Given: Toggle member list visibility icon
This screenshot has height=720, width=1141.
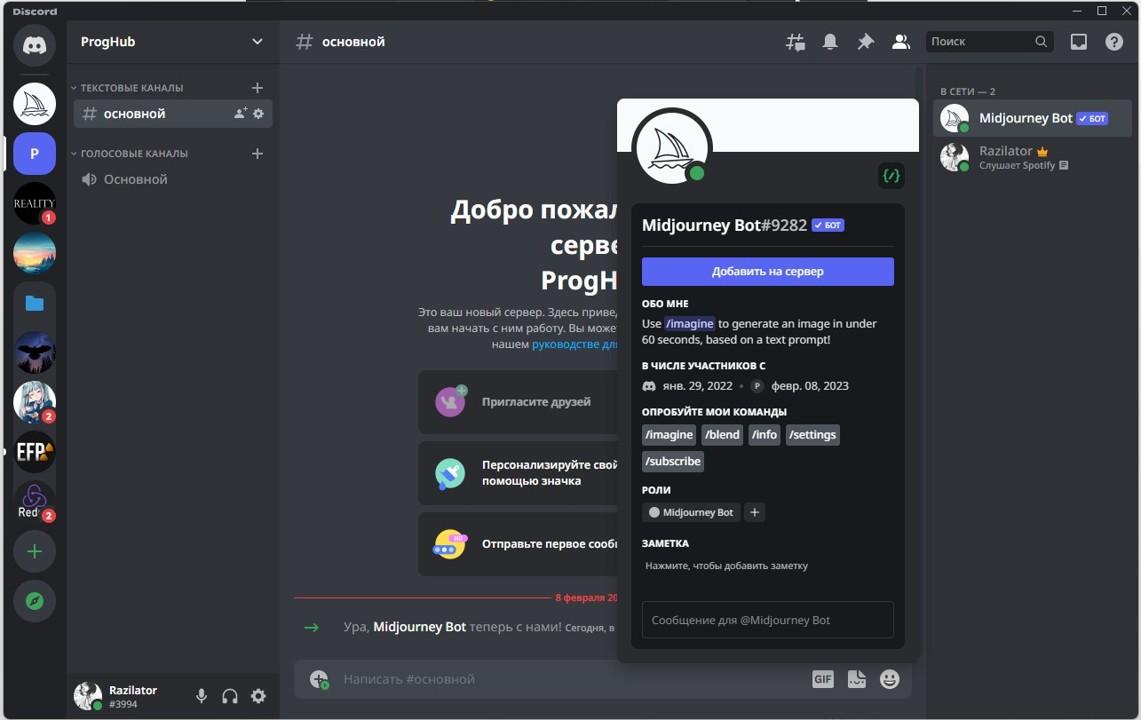Looking at the screenshot, I should [x=901, y=41].
